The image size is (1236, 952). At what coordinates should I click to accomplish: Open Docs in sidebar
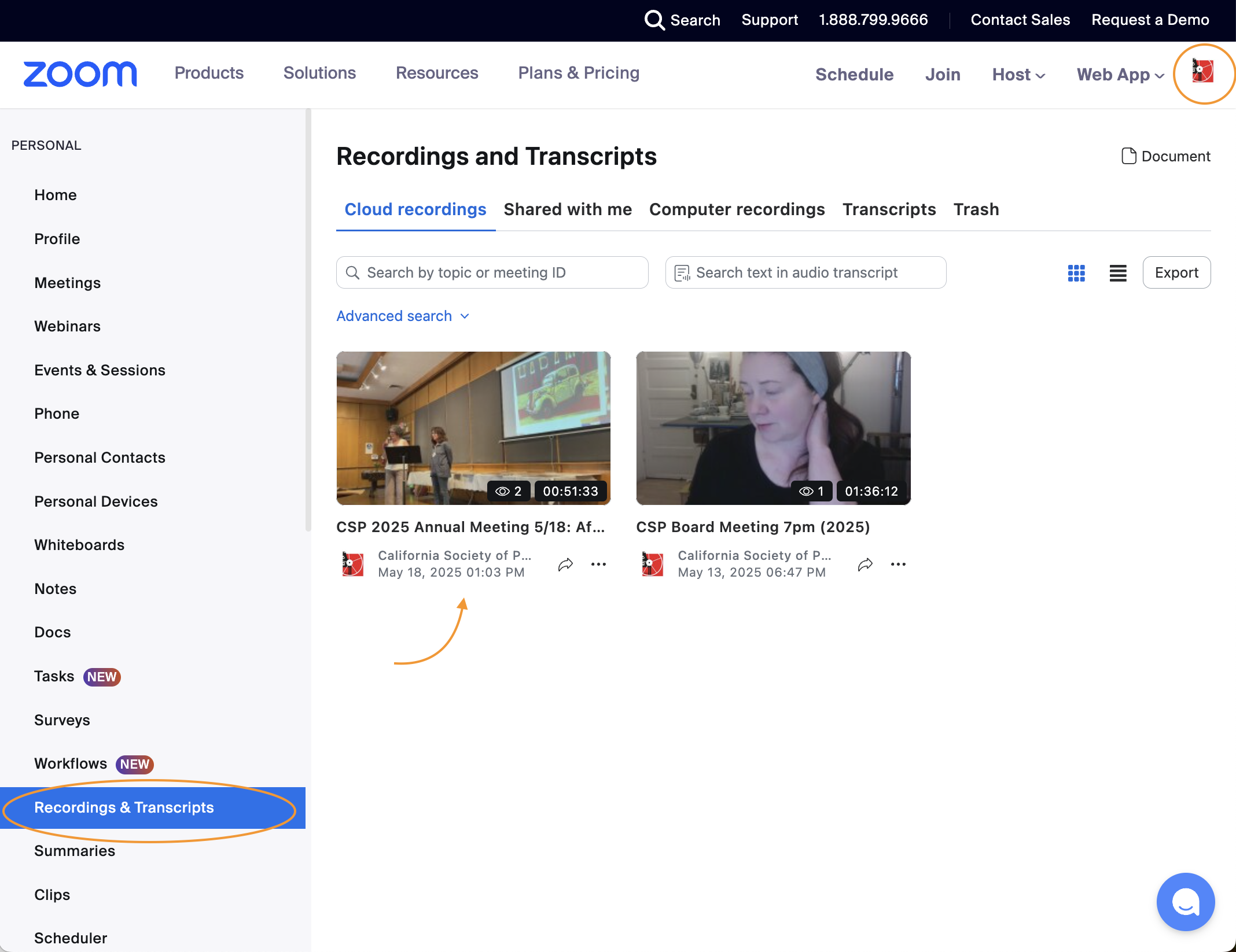pyautogui.click(x=53, y=632)
